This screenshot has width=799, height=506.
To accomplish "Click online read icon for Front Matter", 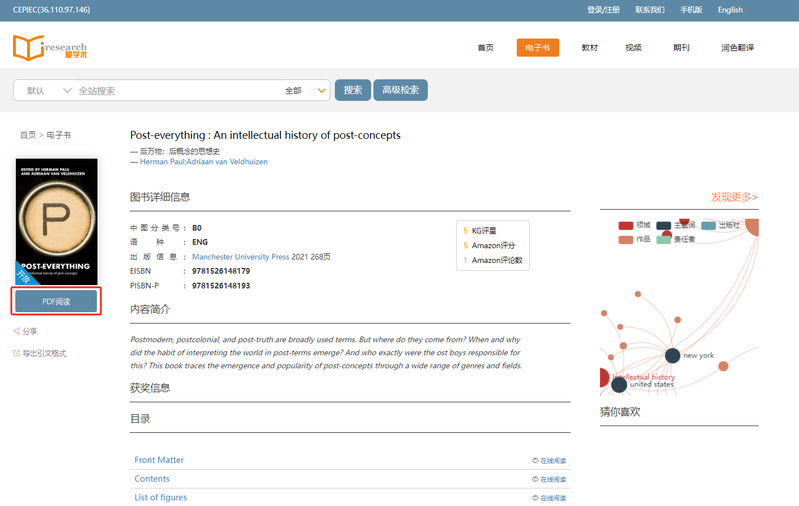I will [x=535, y=461].
